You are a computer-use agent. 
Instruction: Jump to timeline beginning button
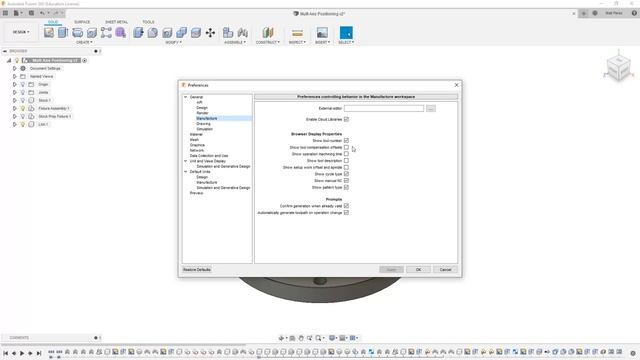(x=6, y=353)
